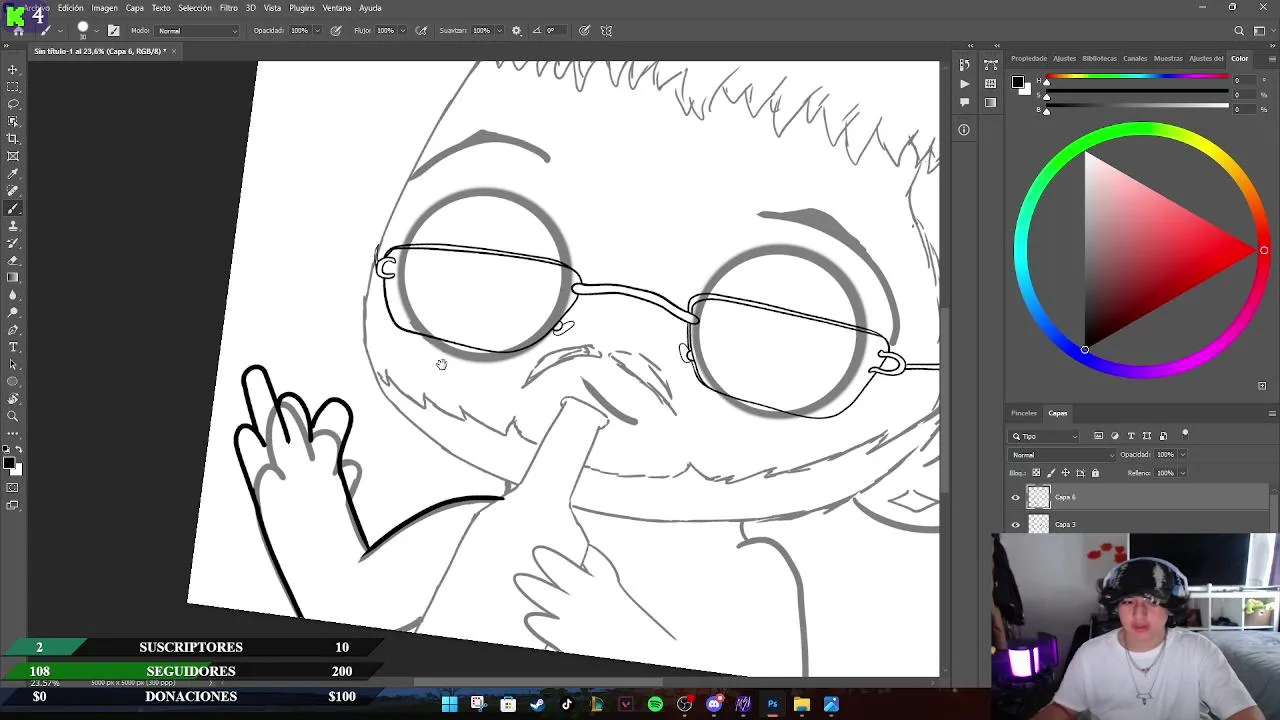Select the Lasso tool
The width and height of the screenshot is (1280, 720).
pos(13,104)
